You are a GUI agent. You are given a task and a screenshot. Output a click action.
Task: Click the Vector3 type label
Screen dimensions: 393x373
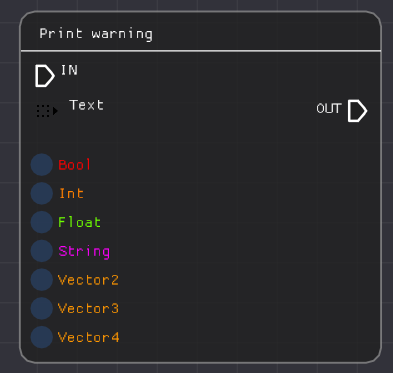88,308
